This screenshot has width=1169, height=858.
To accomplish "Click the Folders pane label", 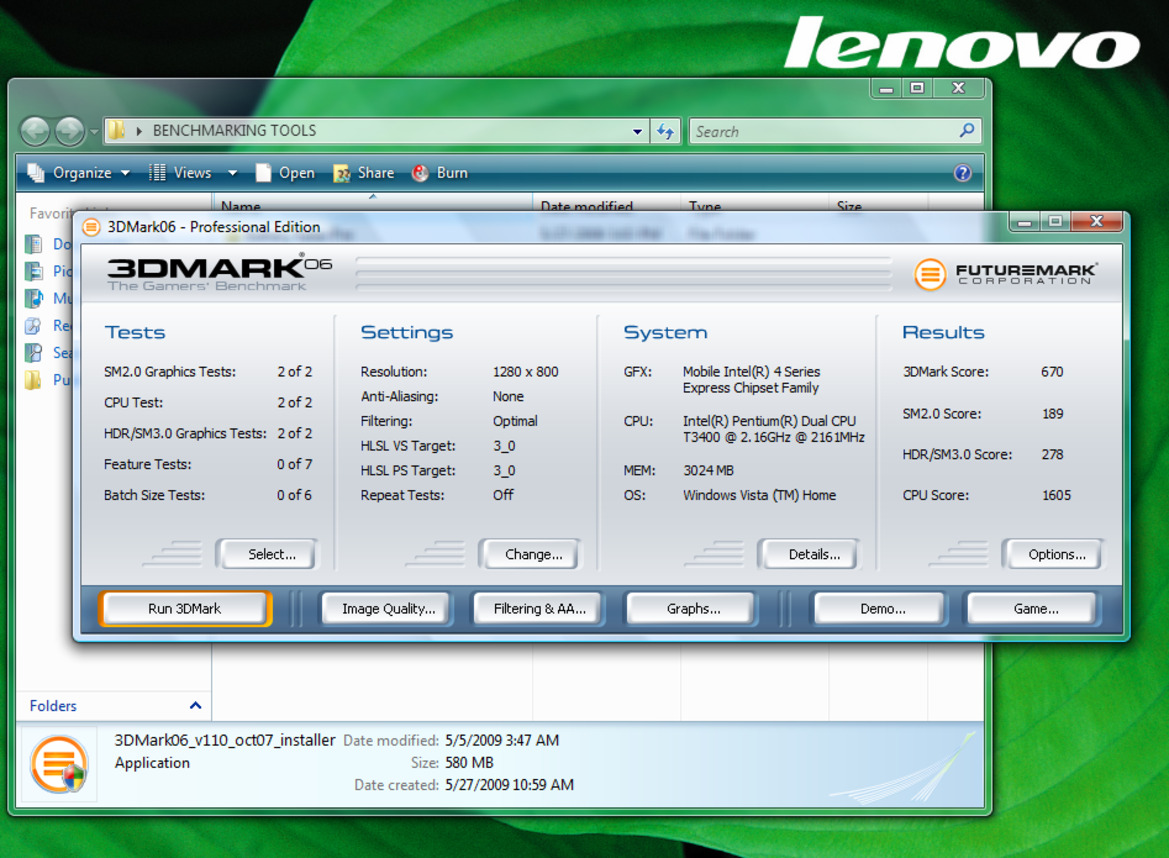I will click(53, 705).
